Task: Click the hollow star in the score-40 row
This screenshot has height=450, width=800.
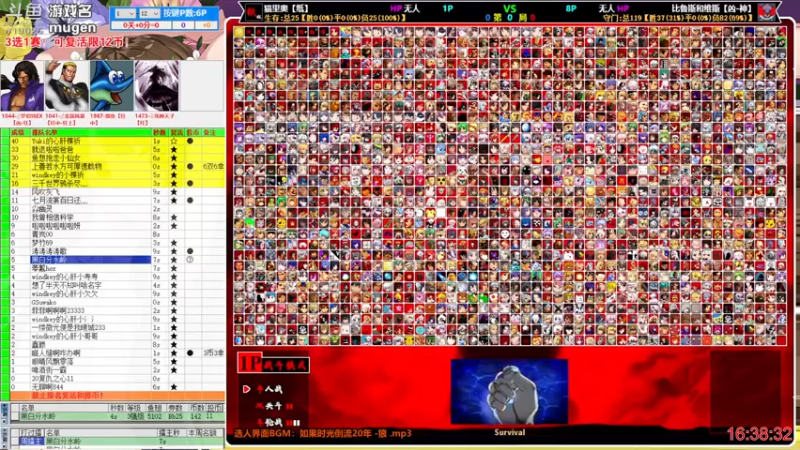Action: [174, 141]
